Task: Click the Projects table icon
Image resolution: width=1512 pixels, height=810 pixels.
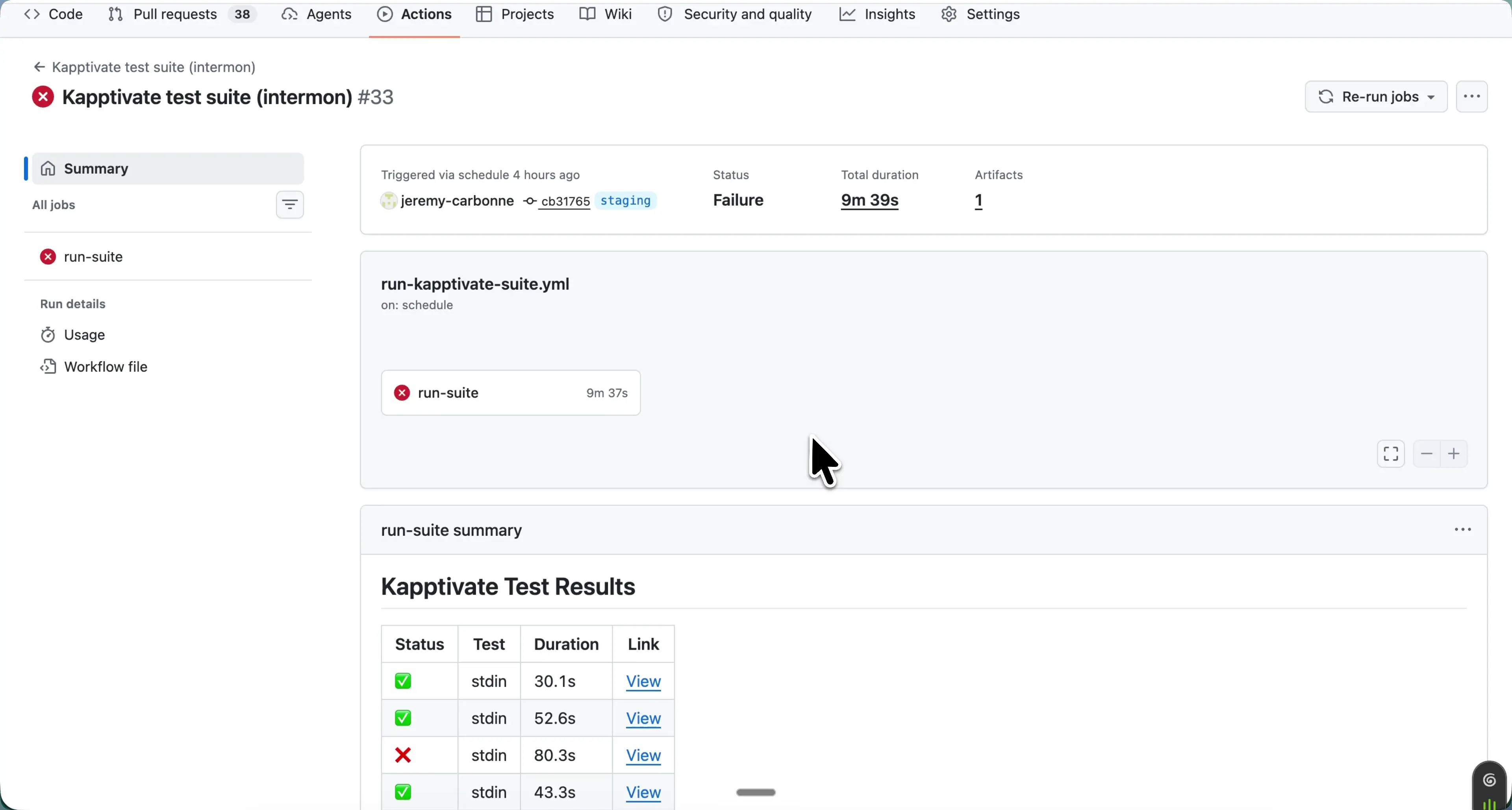Action: [x=484, y=14]
